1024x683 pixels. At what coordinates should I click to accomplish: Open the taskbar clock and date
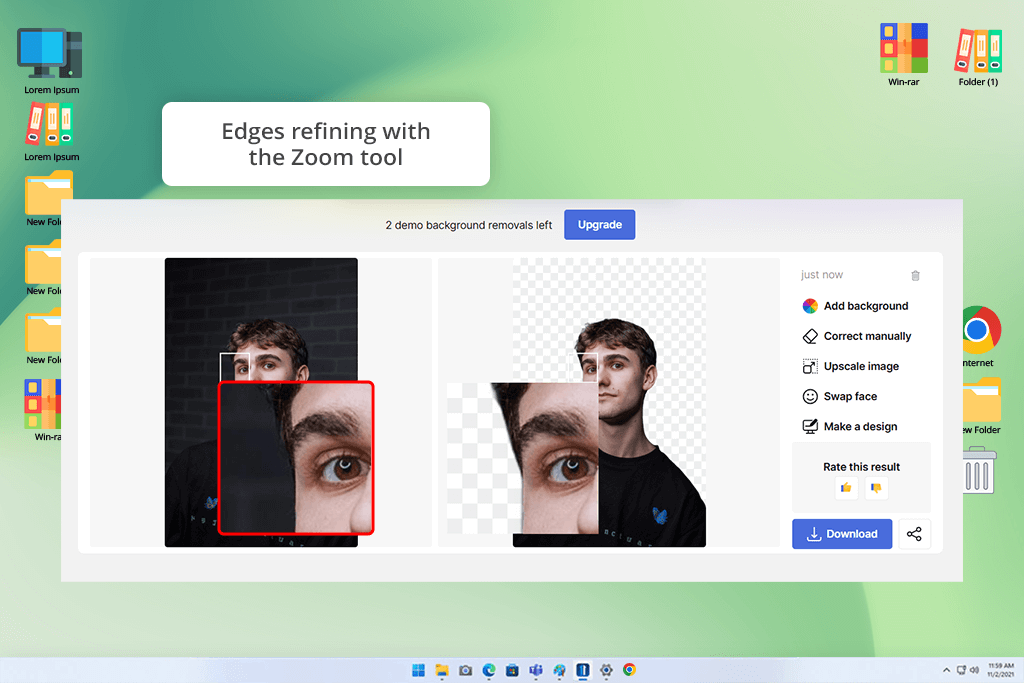coord(1000,670)
